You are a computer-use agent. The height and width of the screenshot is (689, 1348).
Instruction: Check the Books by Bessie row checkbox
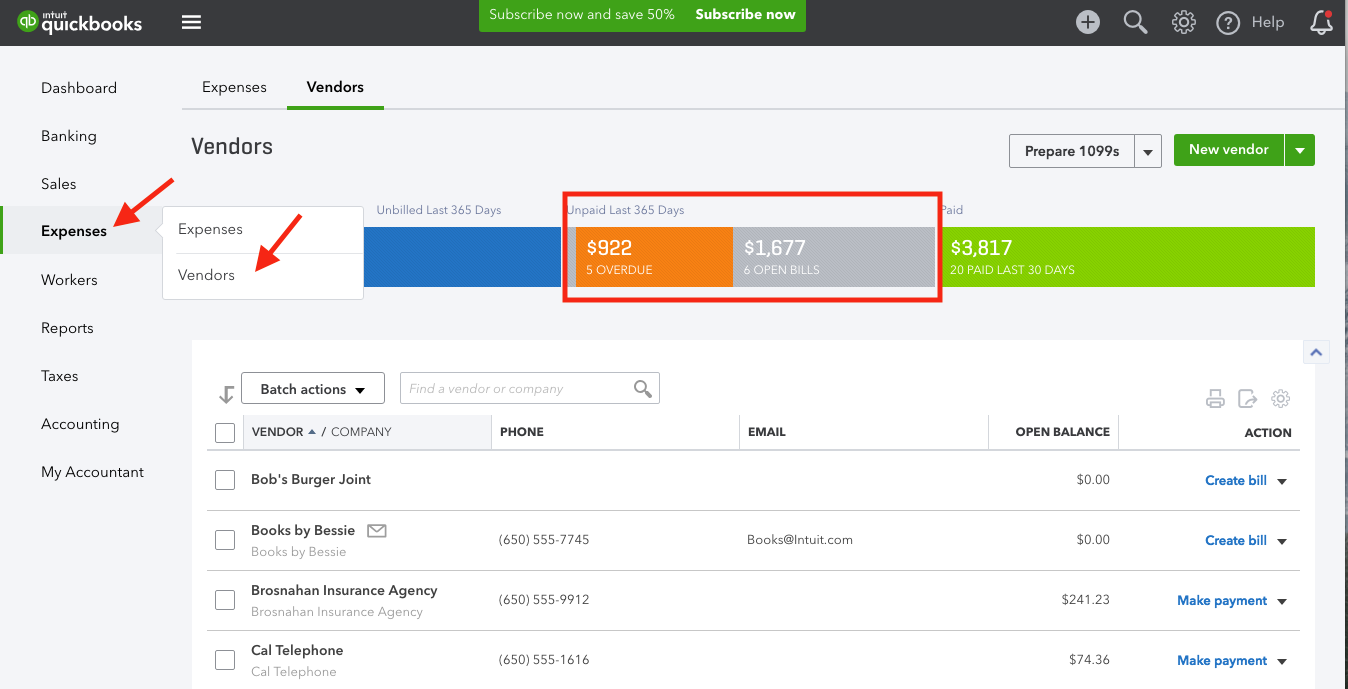(225, 540)
